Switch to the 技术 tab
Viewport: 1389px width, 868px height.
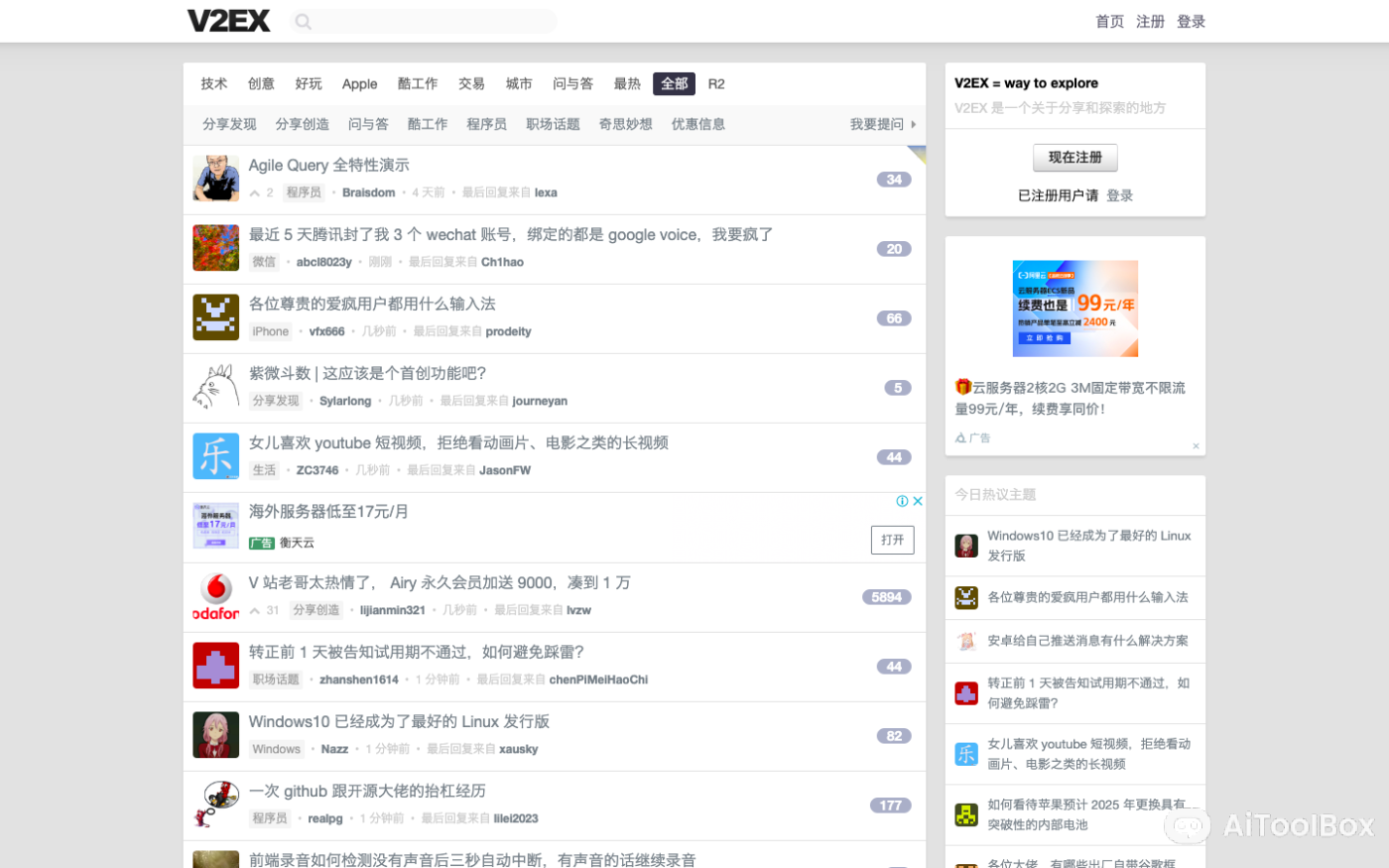(213, 83)
